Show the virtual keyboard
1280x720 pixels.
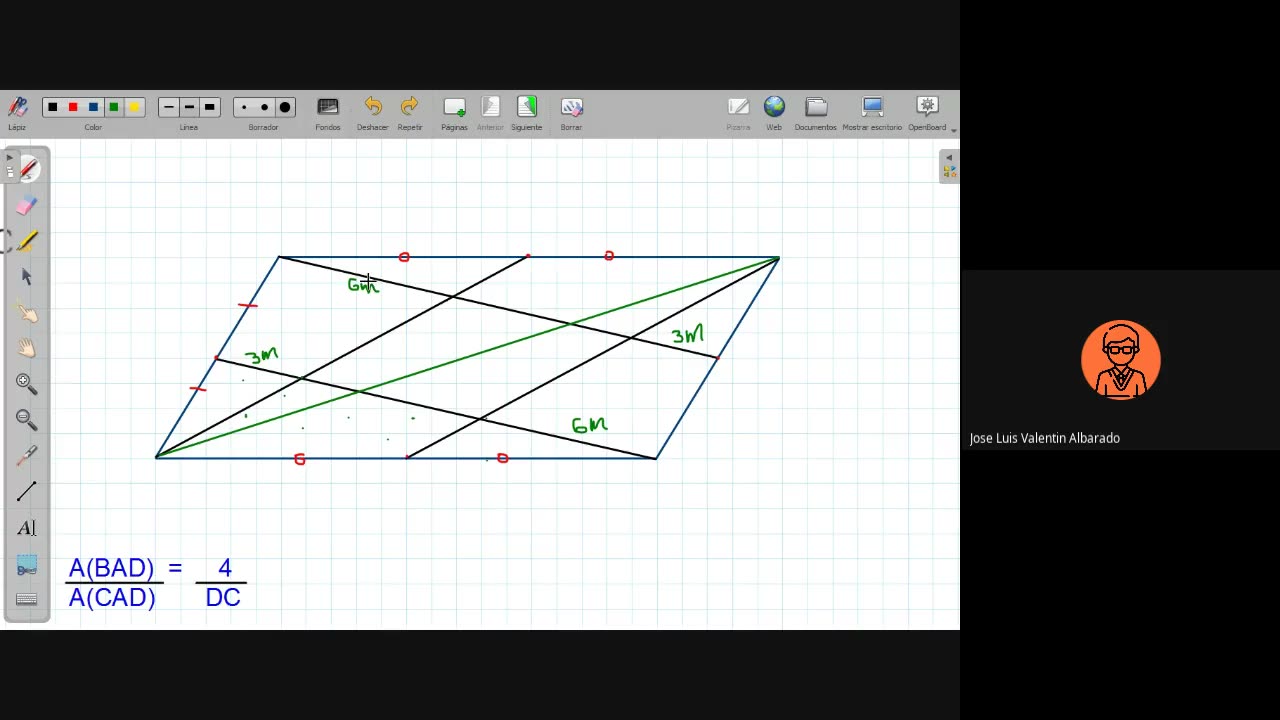(x=27, y=600)
